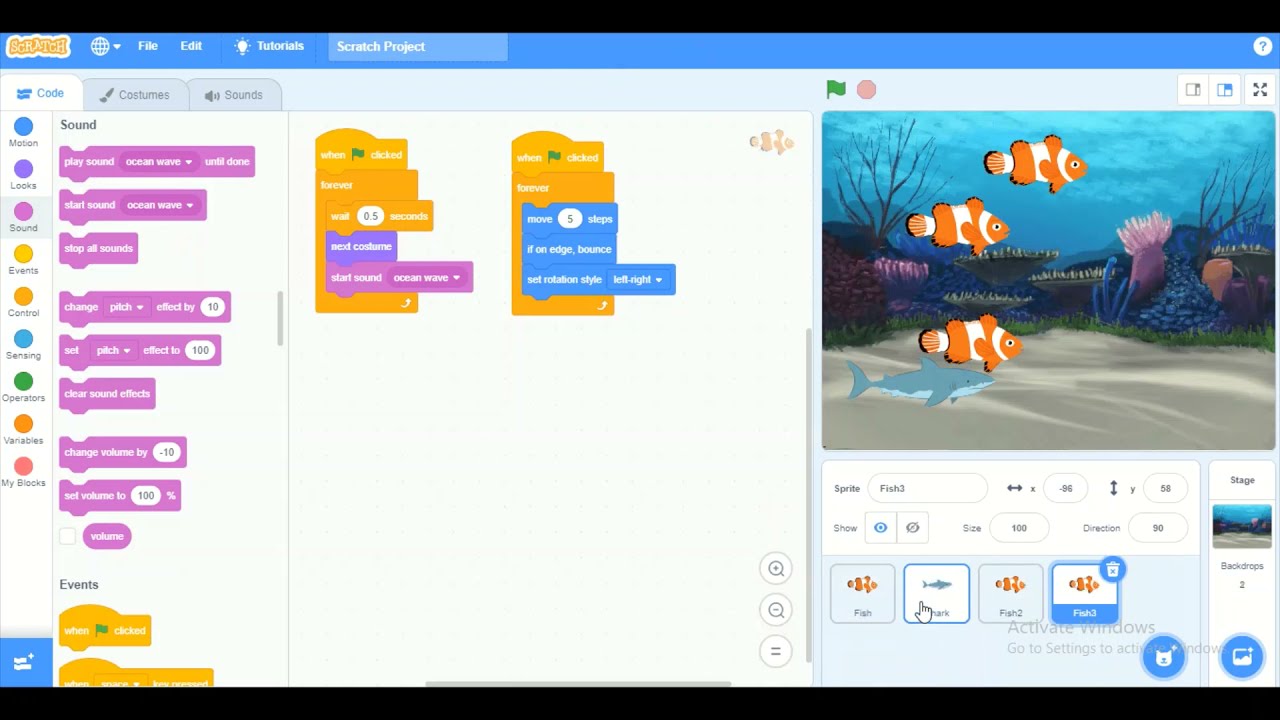
Task: Open pitch dropdown in change effect block
Action: (126, 307)
